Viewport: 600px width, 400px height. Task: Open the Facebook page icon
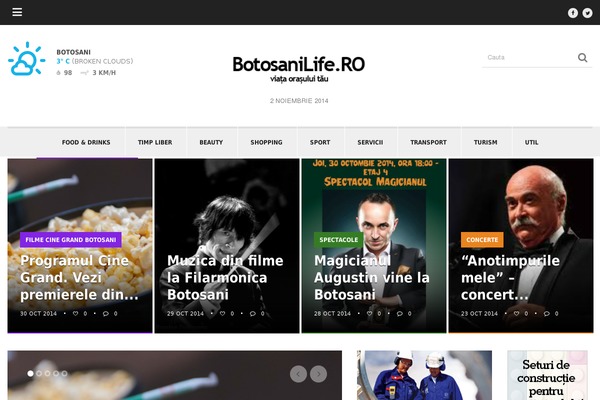572,13
